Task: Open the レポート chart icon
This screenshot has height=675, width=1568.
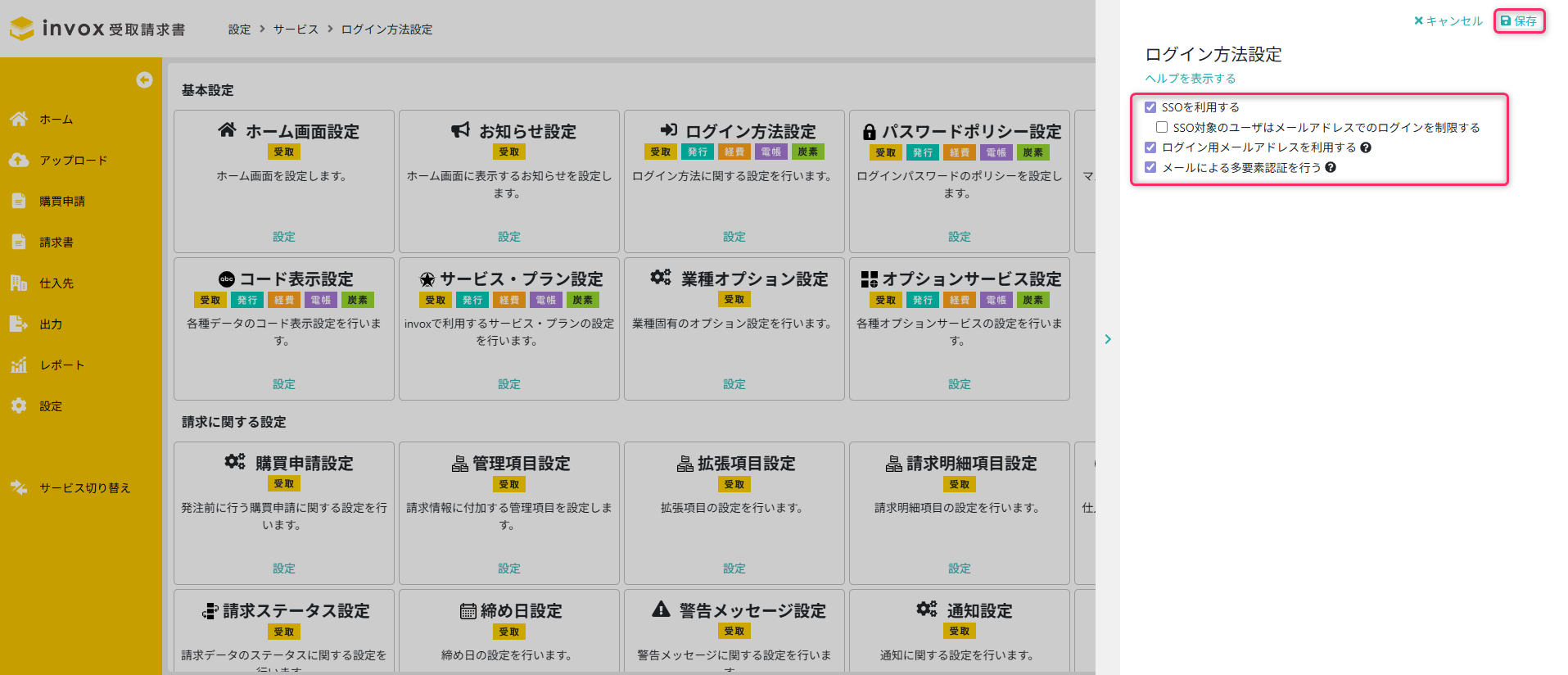Action: [x=19, y=365]
